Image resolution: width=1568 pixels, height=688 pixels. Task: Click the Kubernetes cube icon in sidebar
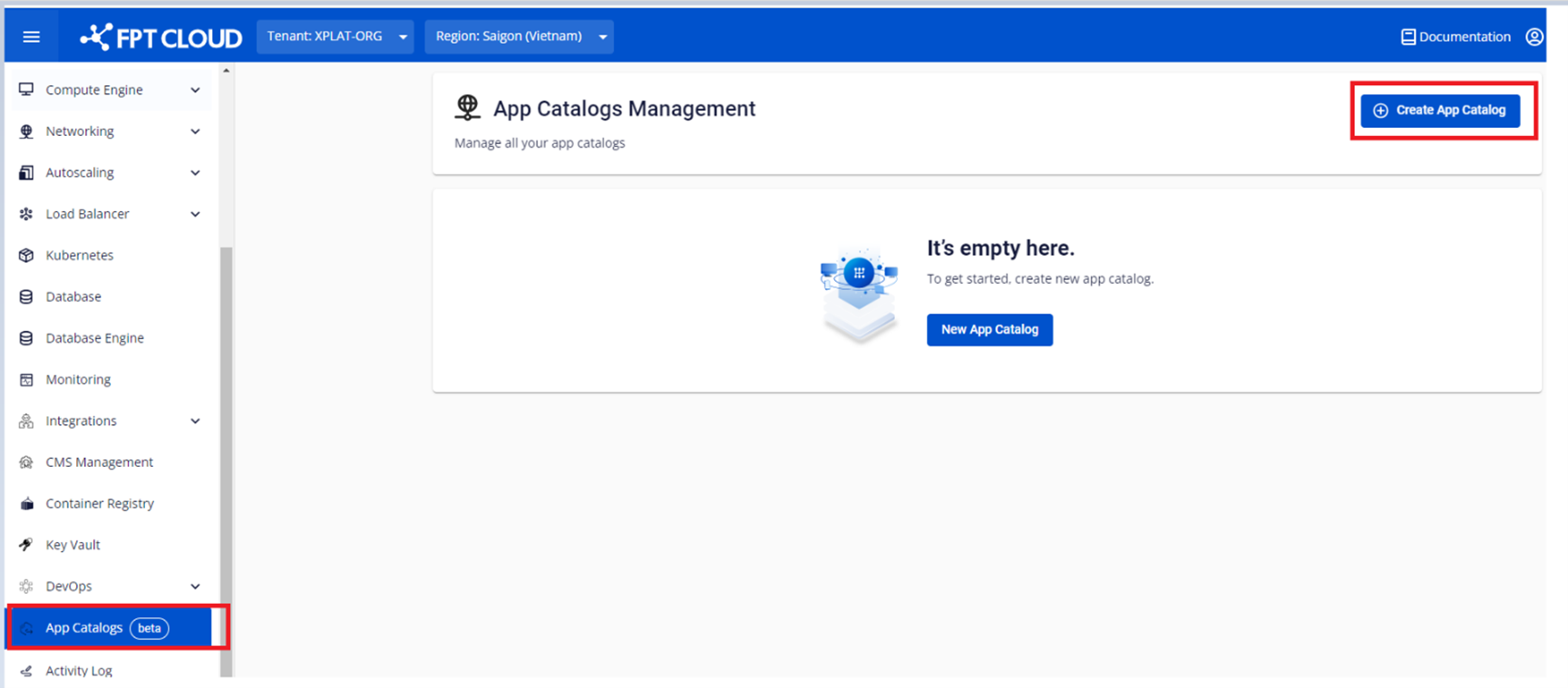pyautogui.click(x=26, y=256)
